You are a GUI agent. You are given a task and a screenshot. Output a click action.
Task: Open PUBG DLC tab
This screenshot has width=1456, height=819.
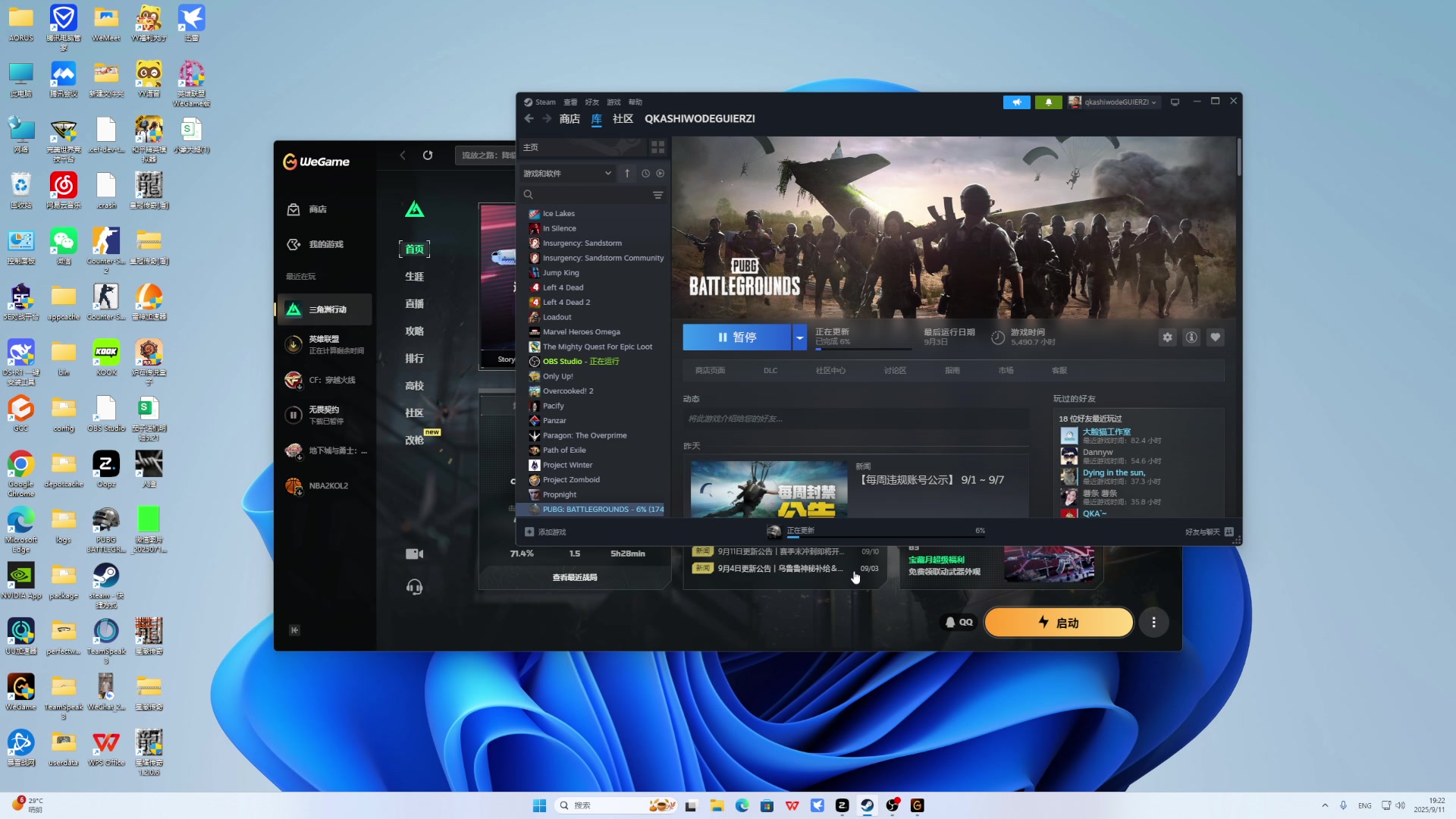point(770,371)
